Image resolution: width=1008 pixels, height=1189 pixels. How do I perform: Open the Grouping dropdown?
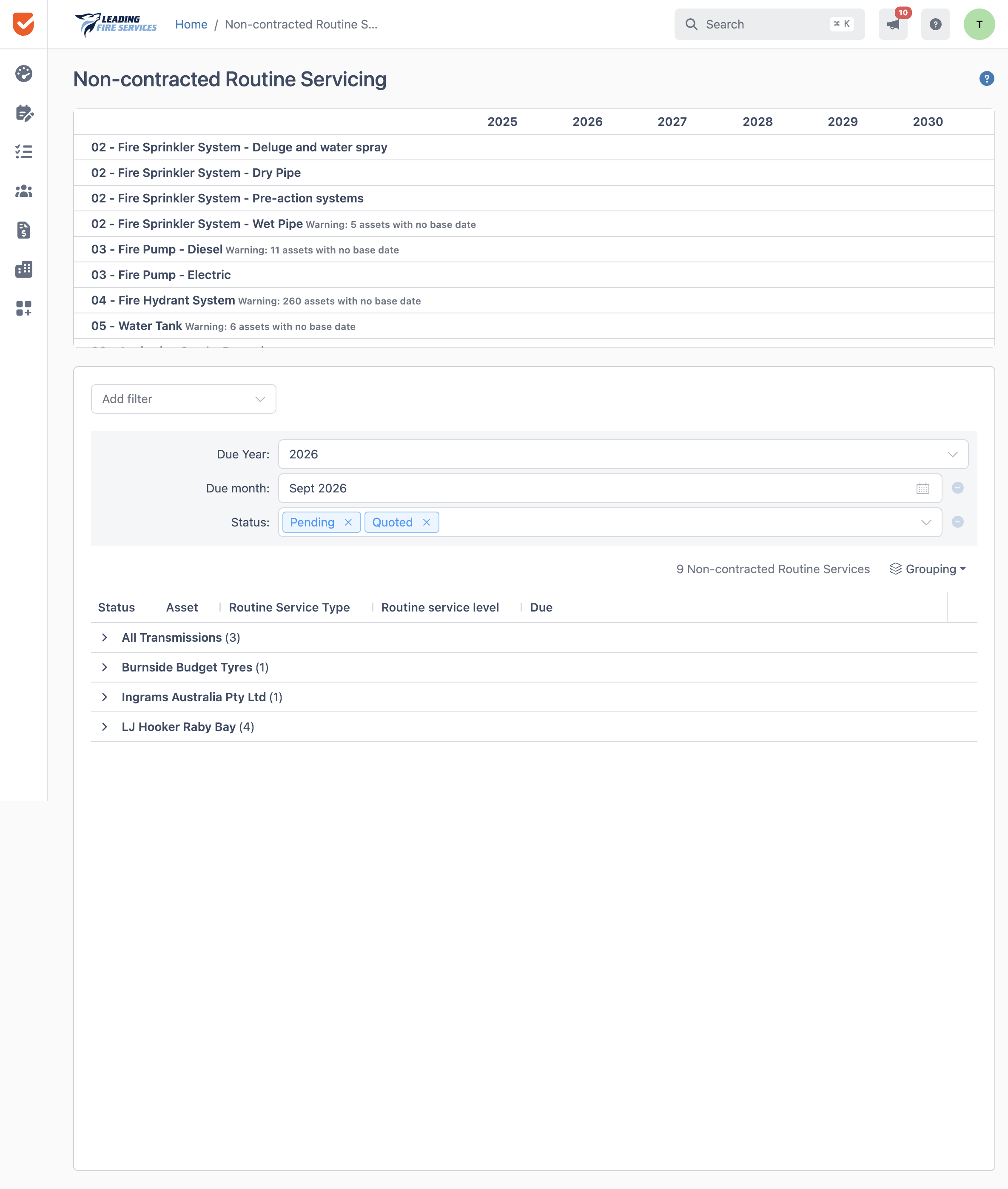click(x=928, y=569)
